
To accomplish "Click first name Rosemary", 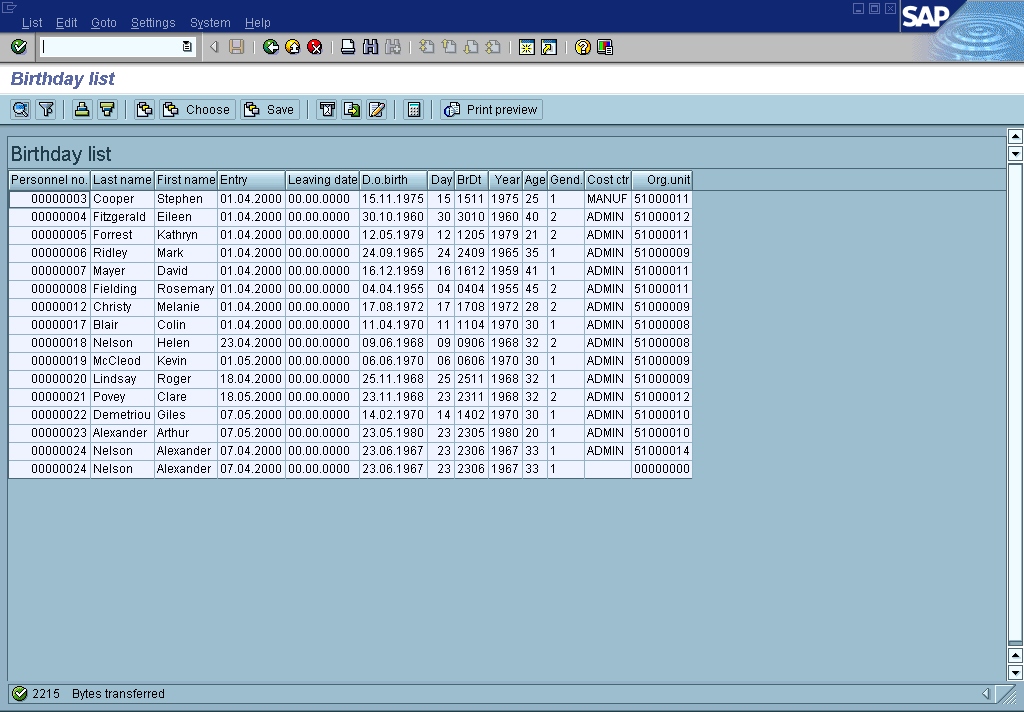I will [x=185, y=289].
